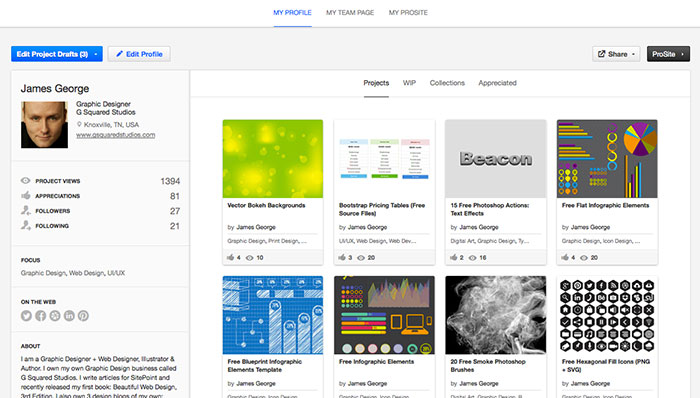Click views eye icon on Bootstrap Pricing Tables card
The width and height of the screenshot is (700, 398).
pyautogui.click(x=361, y=257)
